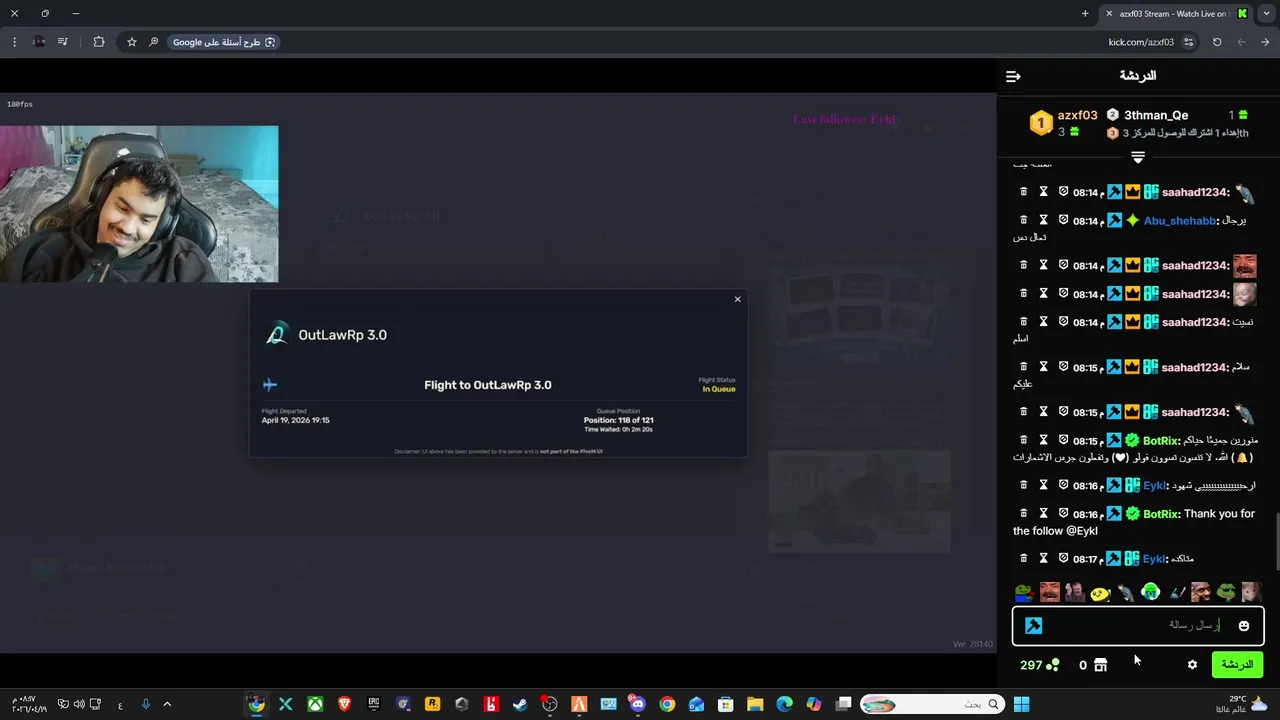Insert the yellow blob emote
The height and width of the screenshot is (720, 1280).
1100,593
